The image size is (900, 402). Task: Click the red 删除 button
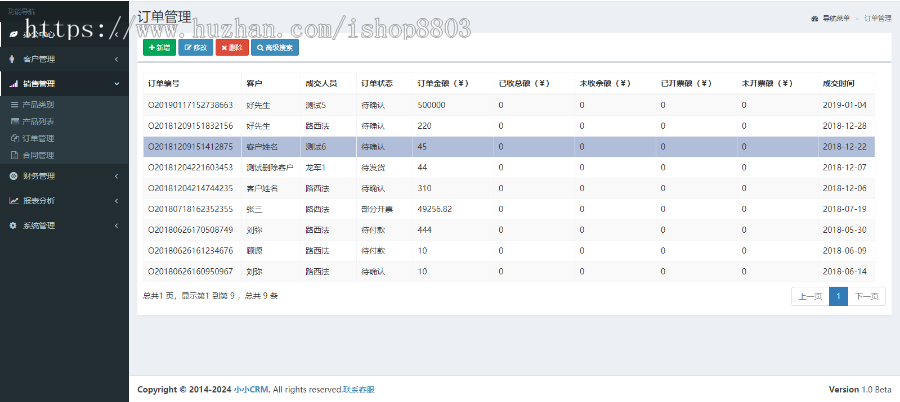pos(232,48)
